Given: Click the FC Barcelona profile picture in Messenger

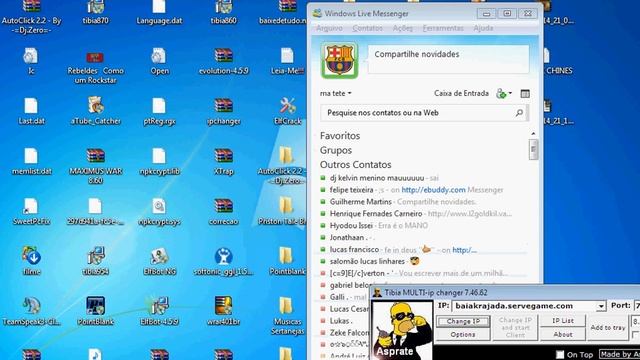Looking at the screenshot, I should click(x=340, y=60).
